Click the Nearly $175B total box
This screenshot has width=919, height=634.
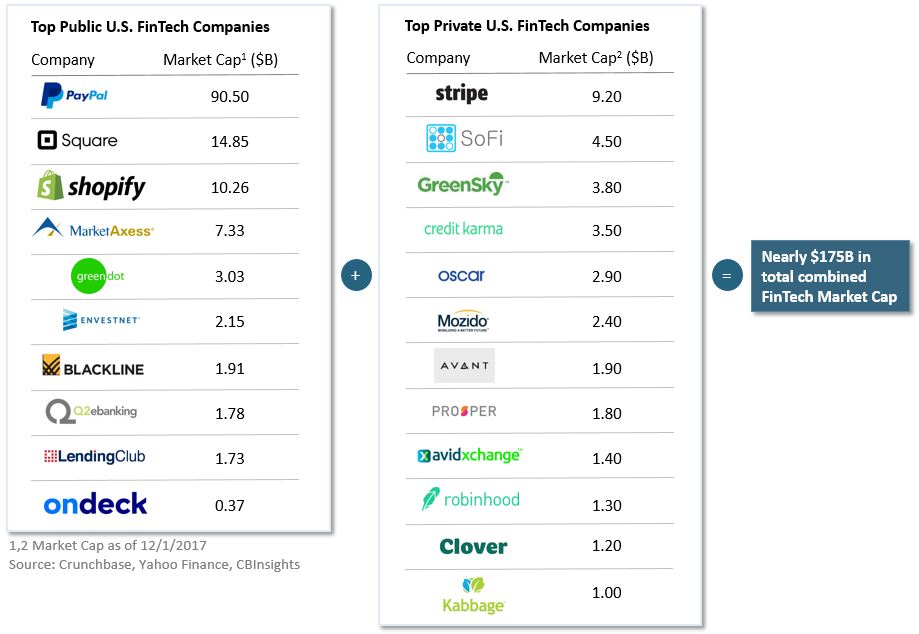click(x=830, y=276)
